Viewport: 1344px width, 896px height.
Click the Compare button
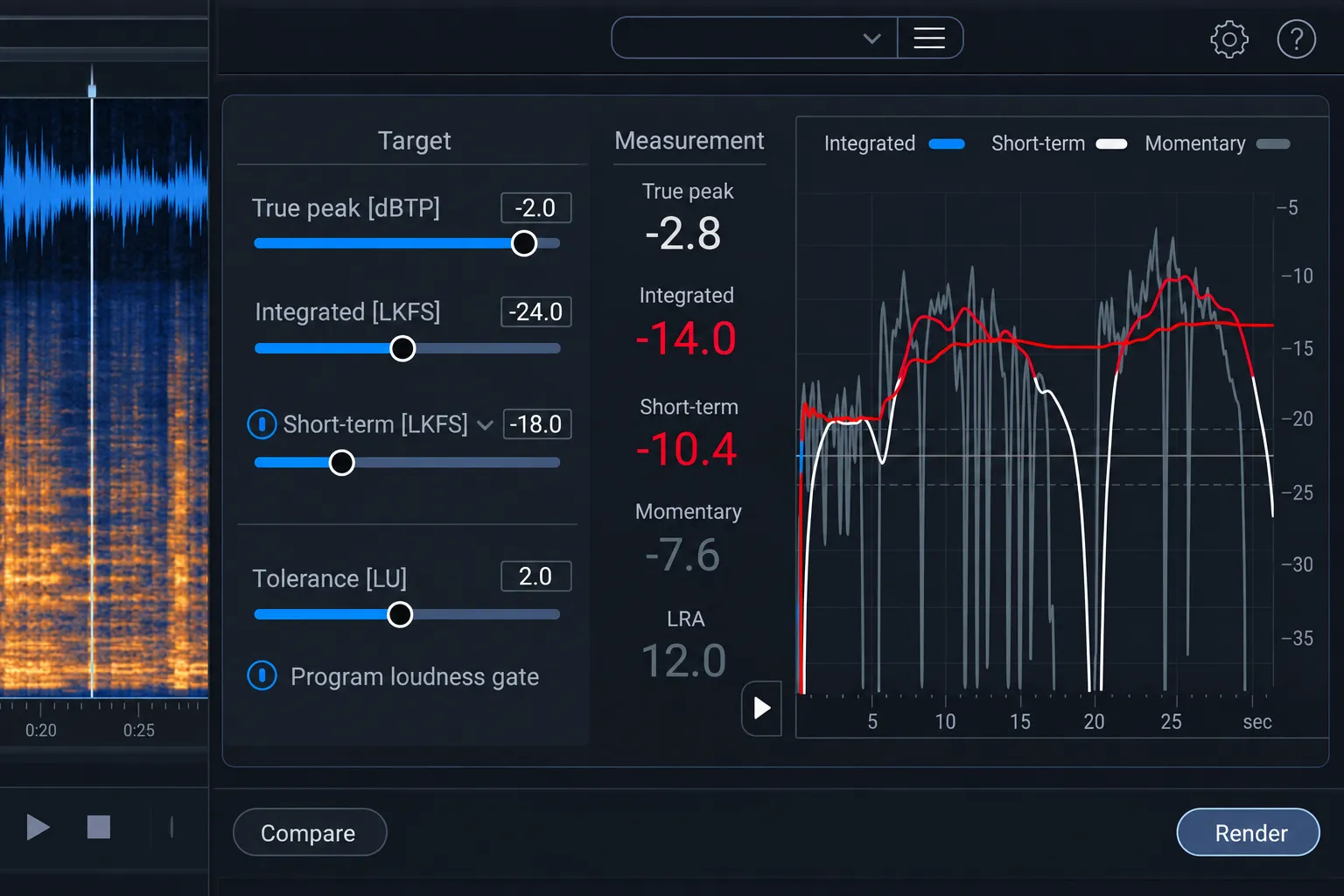310,832
